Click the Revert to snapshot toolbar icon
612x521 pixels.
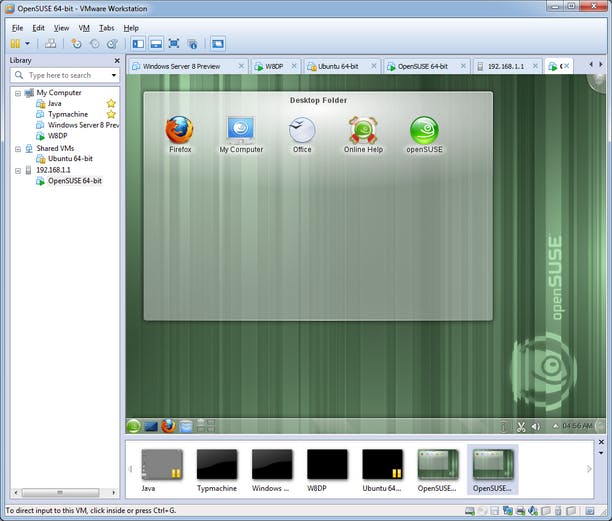(x=94, y=44)
